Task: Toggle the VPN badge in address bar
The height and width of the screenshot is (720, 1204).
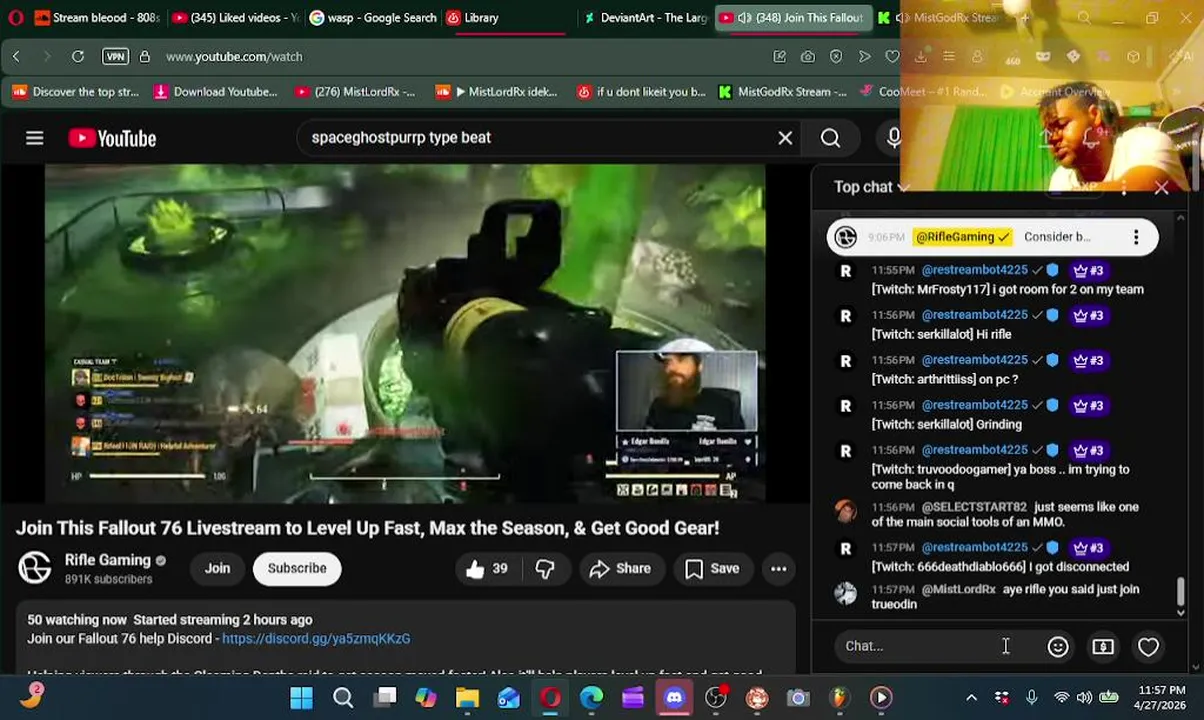Action: pyautogui.click(x=115, y=57)
